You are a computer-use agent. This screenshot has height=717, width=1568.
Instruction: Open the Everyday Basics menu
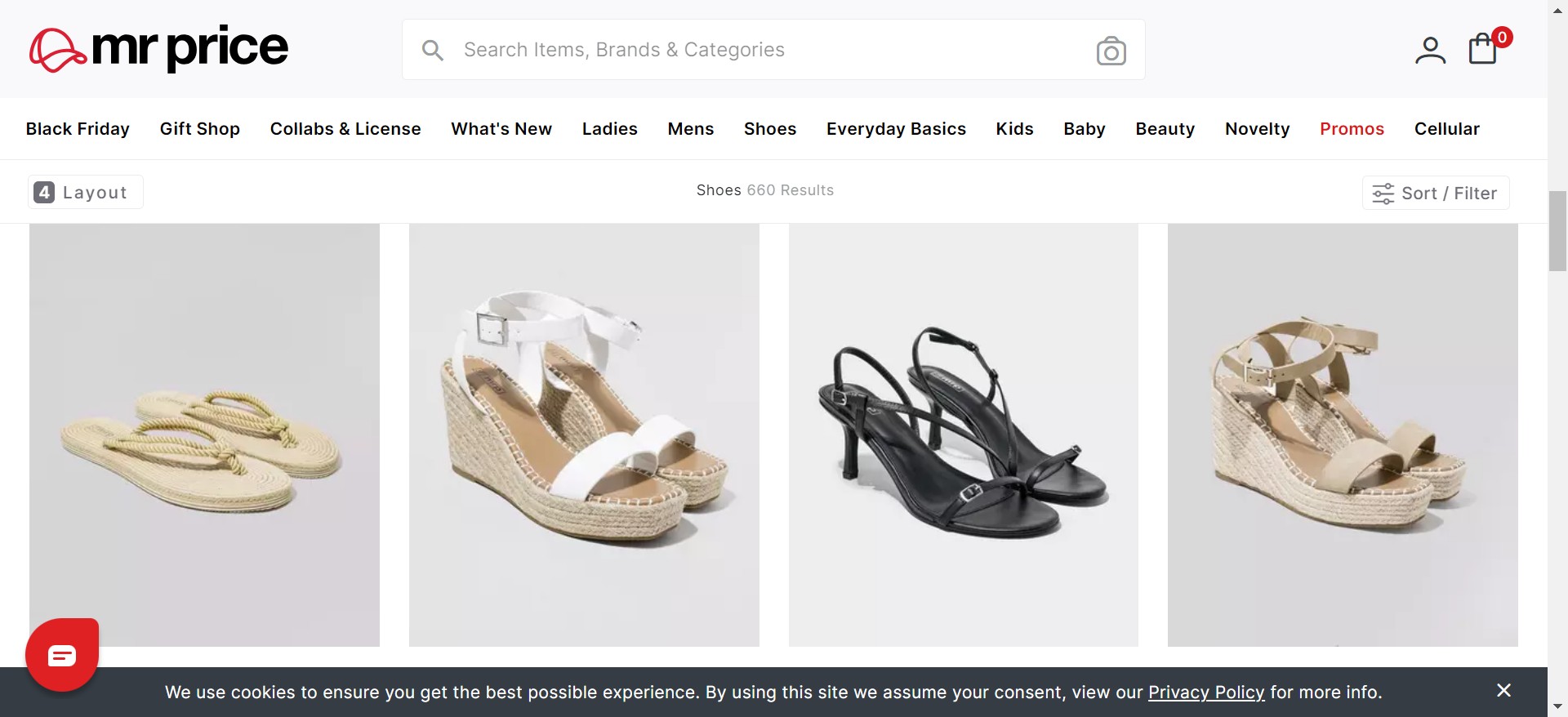[x=896, y=129]
